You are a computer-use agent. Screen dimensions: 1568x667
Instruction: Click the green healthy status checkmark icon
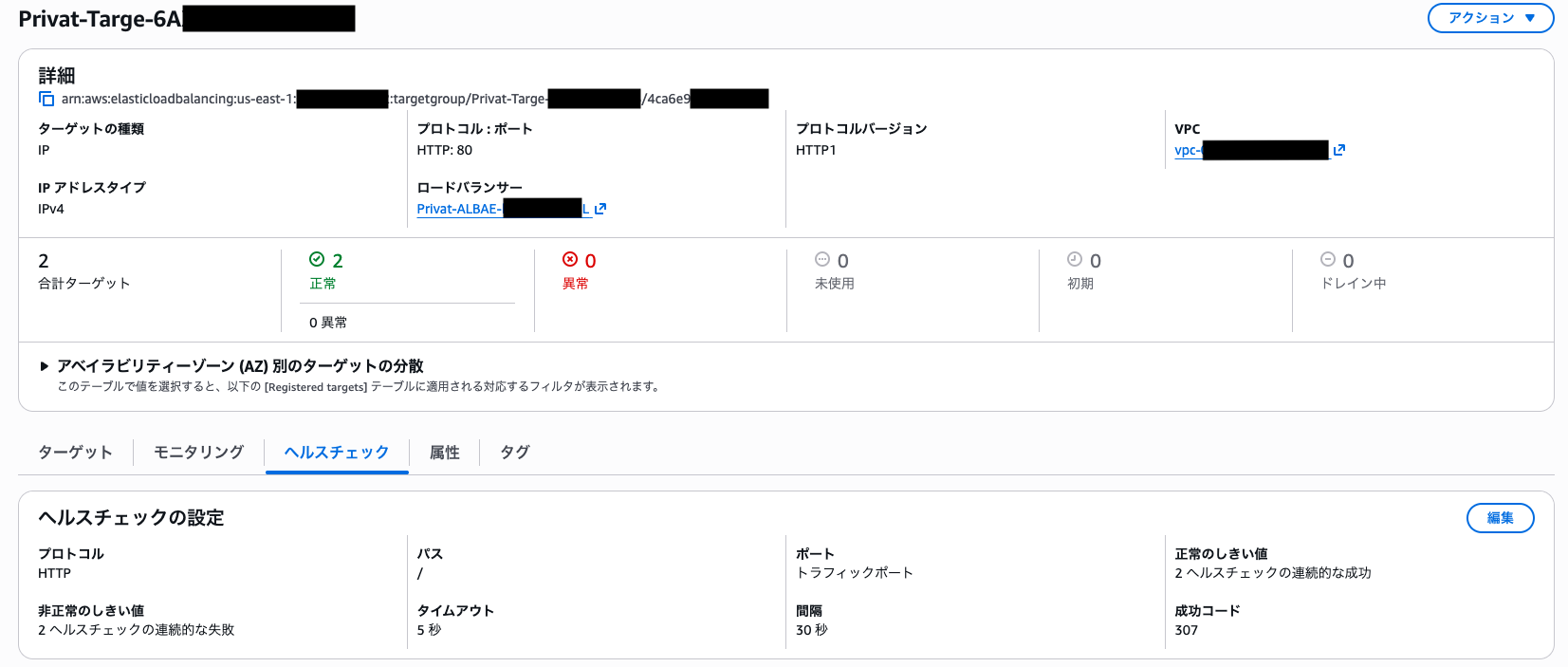317,260
